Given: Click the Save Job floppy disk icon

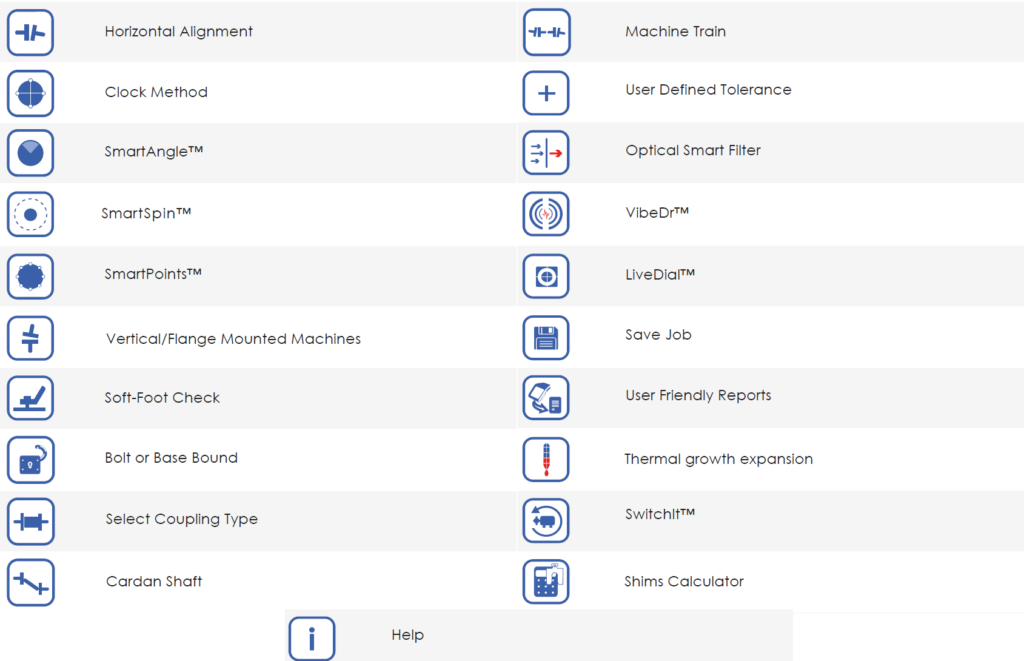Looking at the screenshot, I should coord(546,338).
